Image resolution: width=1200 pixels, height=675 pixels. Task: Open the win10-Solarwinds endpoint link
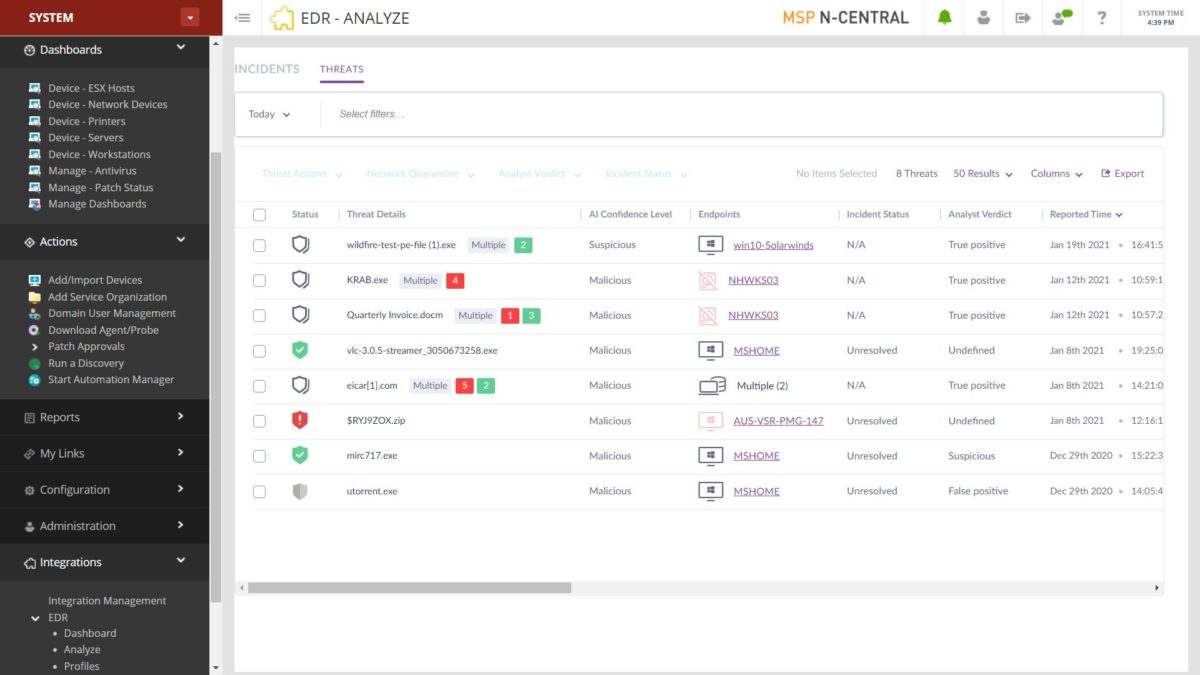point(773,245)
